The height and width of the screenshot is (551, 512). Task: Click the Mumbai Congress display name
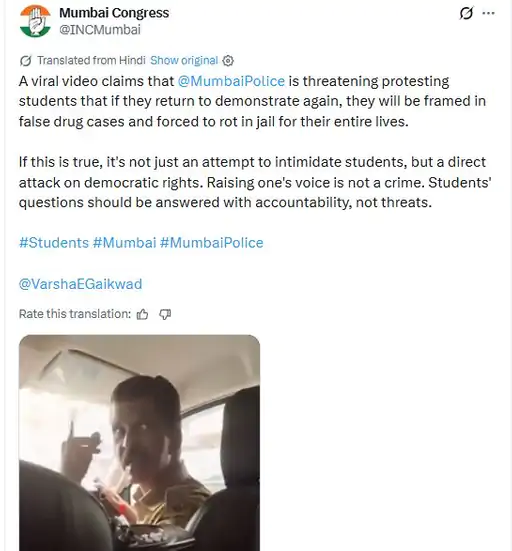tap(114, 13)
